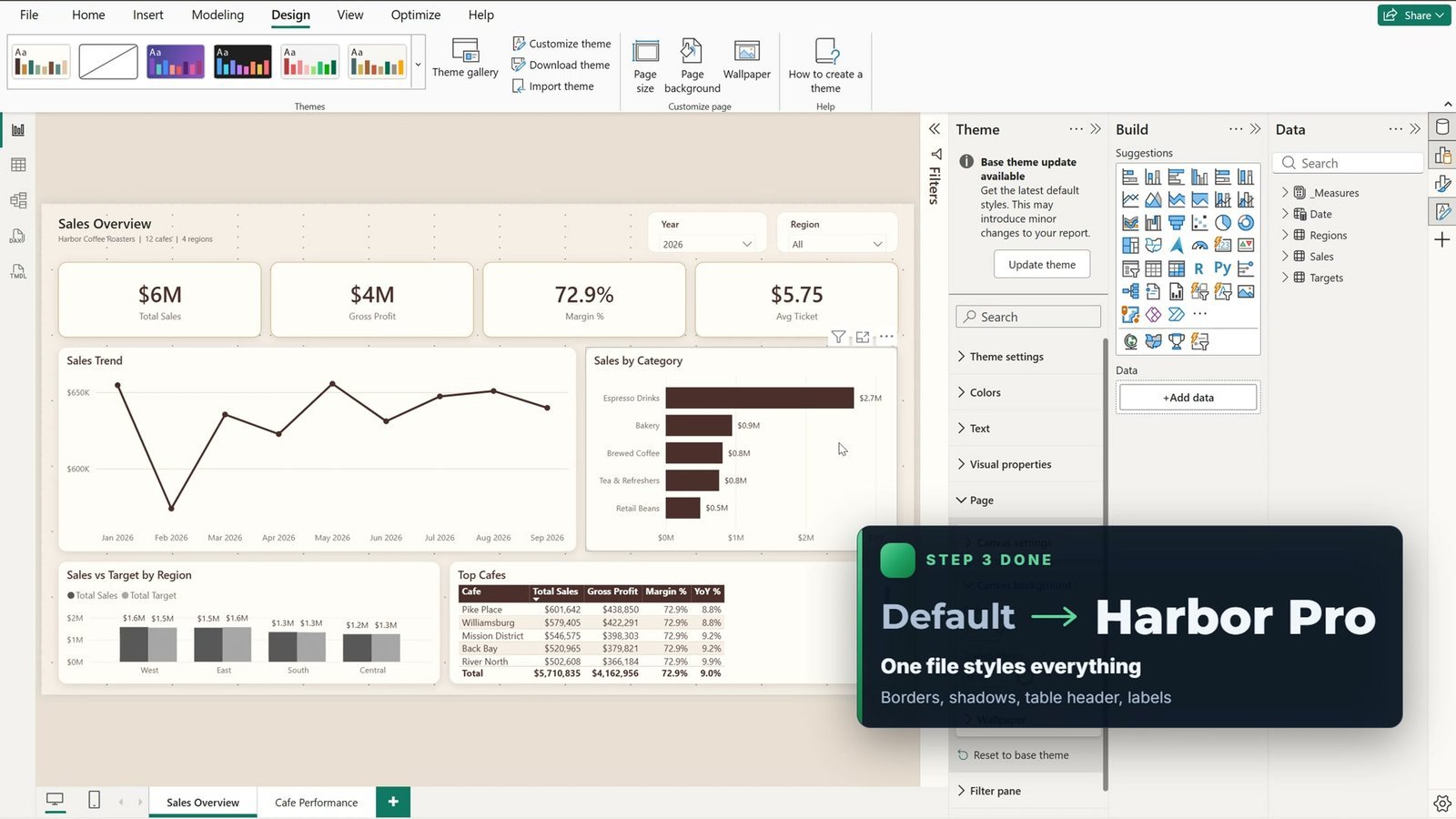1456x819 pixels.
Task: Pick the Treemap visual icon
Action: click(x=1130, y=245)
